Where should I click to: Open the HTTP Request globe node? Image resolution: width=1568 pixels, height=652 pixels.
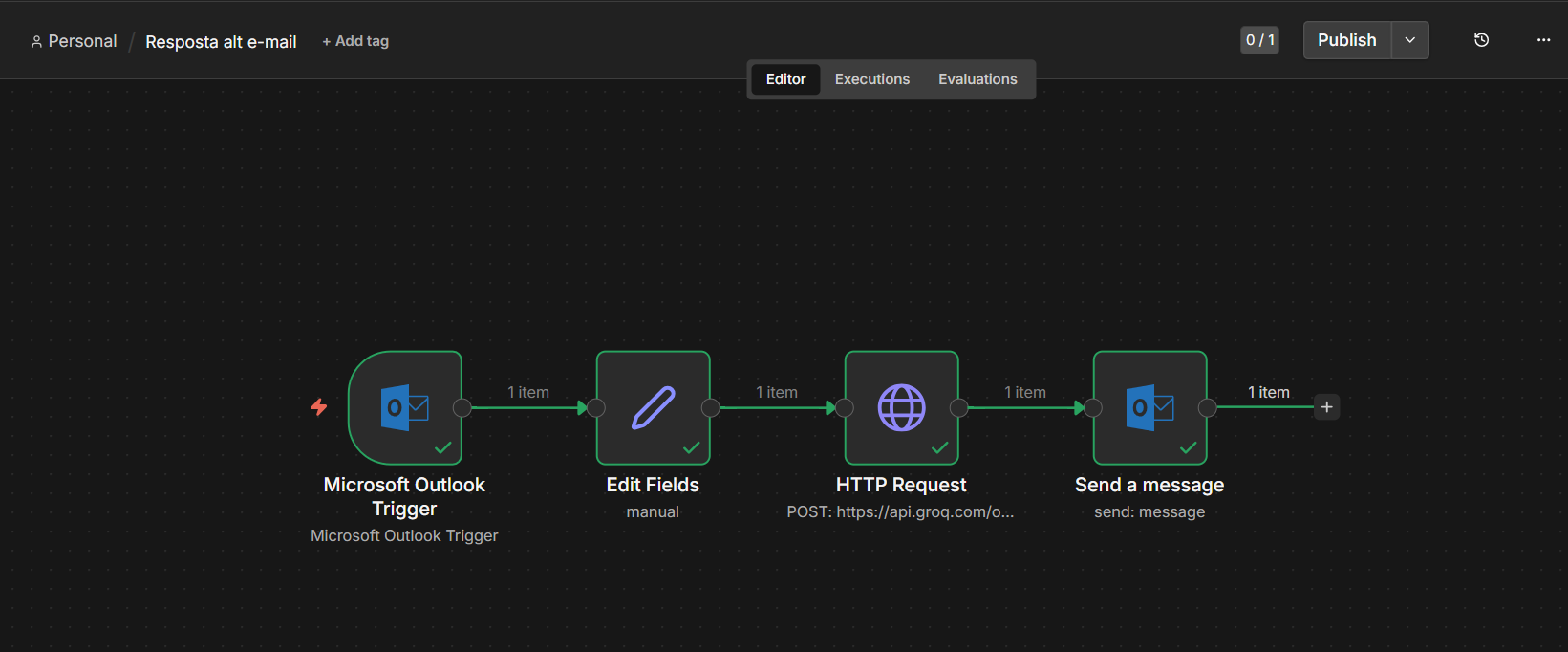pos(902,408)
